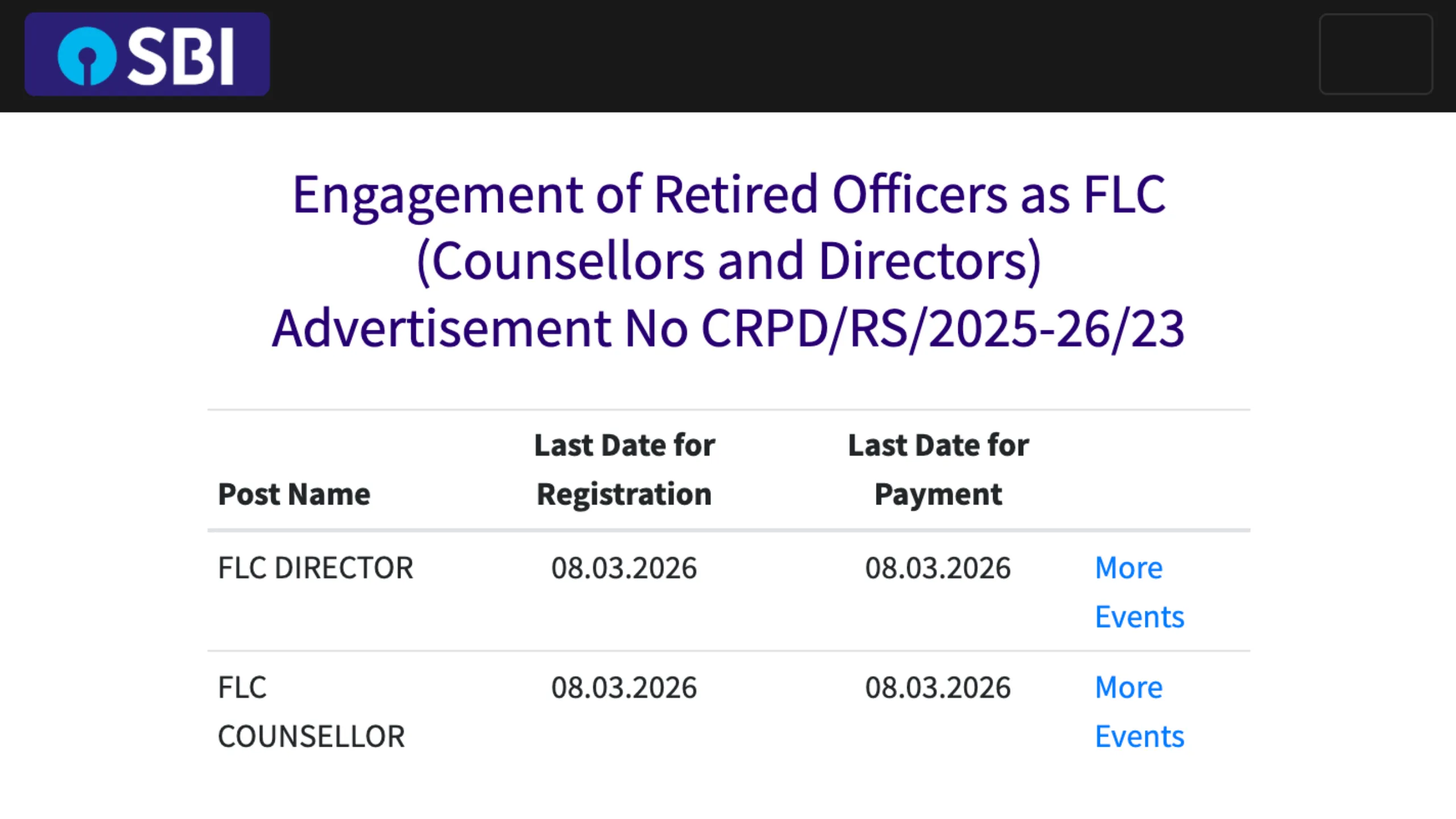Select the FLC COUNSELLOR row
Screen dimensions: 1456x819
click(310, 711)
